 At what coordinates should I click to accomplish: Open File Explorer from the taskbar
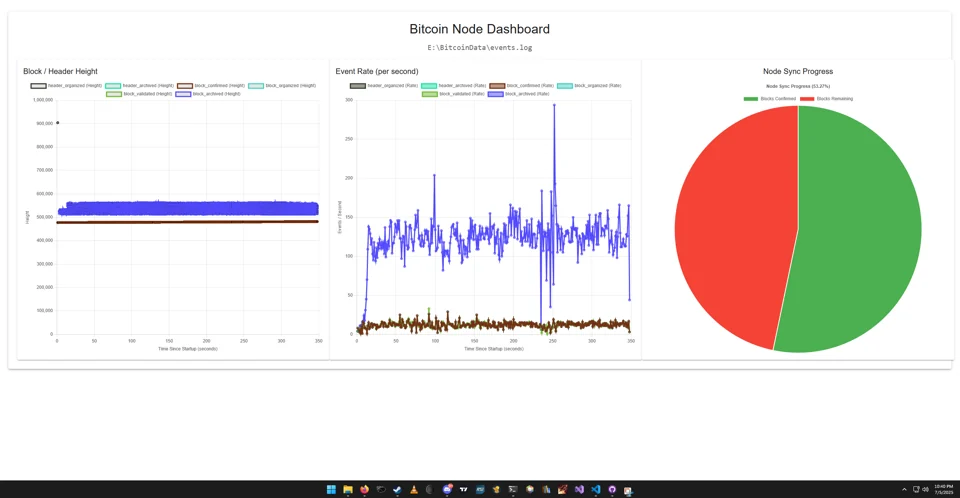point(348,489)
